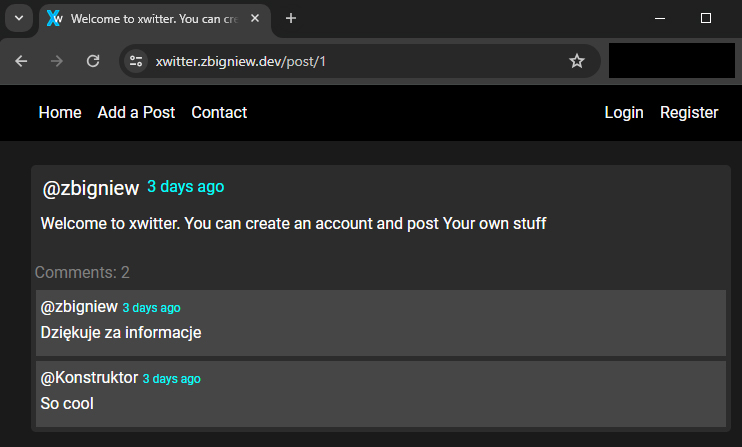742x447 pixels.
Task: Open the post author @zbigniew profile
Action: [90, 188]
